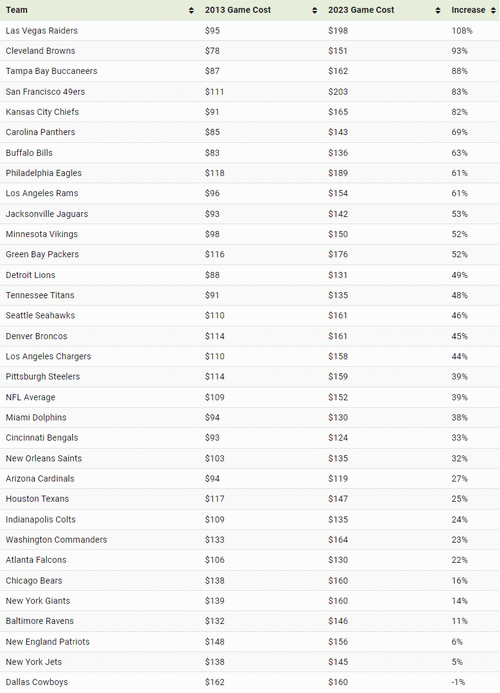Click the Team column header
Image resolution: width=500 pixels, height=693 pixels.
click(16, 10)
